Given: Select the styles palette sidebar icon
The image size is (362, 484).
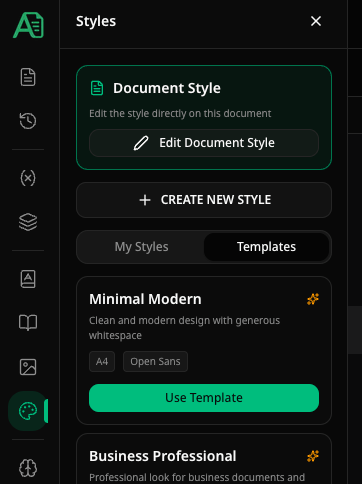Looking at the screenshot, I should tap(28, 411).
